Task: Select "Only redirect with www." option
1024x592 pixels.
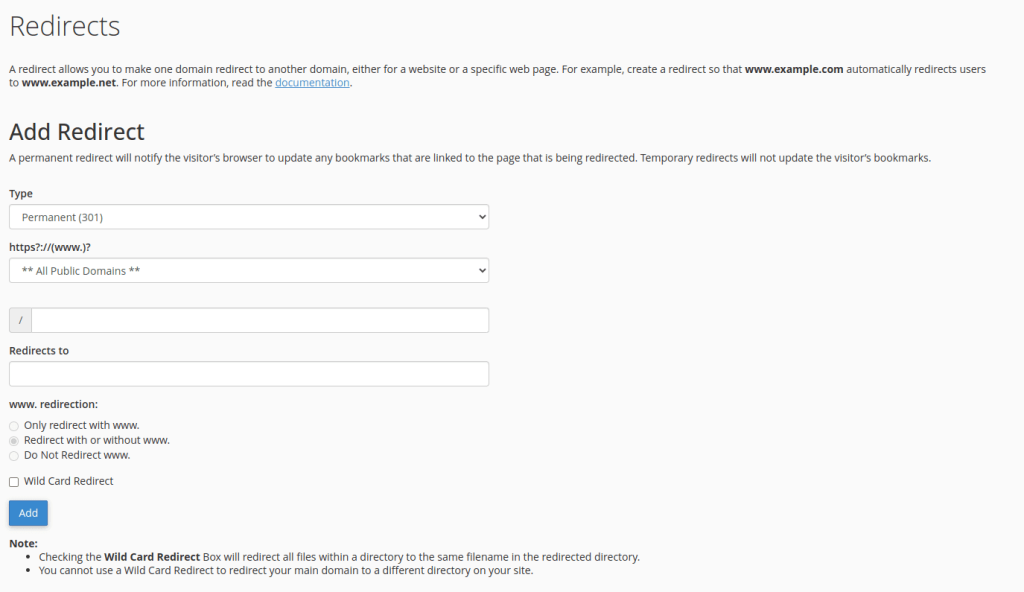Action: click(14, 425)
